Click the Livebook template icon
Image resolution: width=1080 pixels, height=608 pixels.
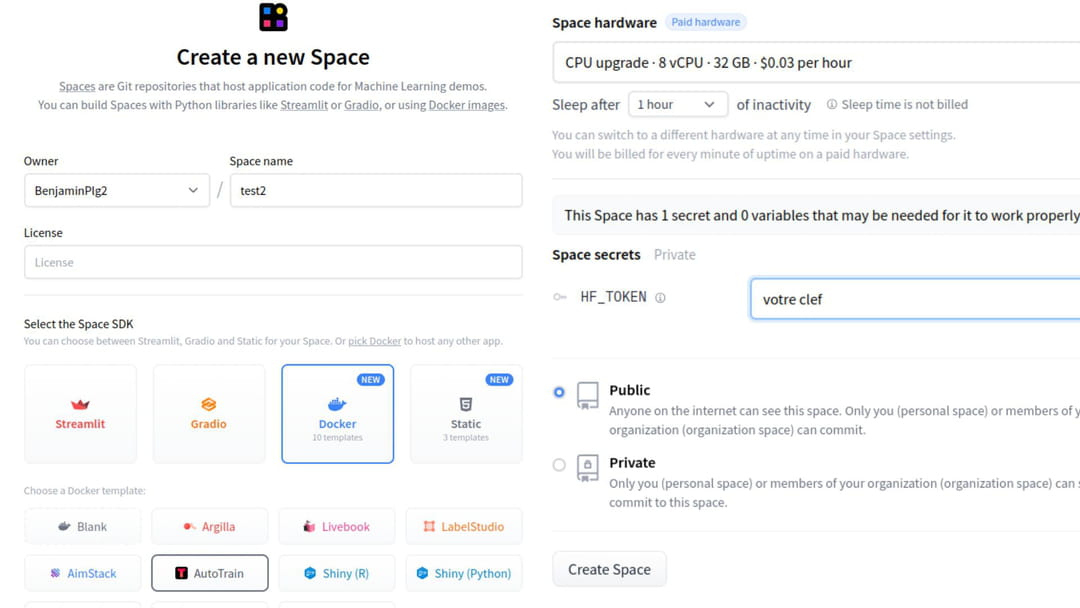(x=309, y=527)
